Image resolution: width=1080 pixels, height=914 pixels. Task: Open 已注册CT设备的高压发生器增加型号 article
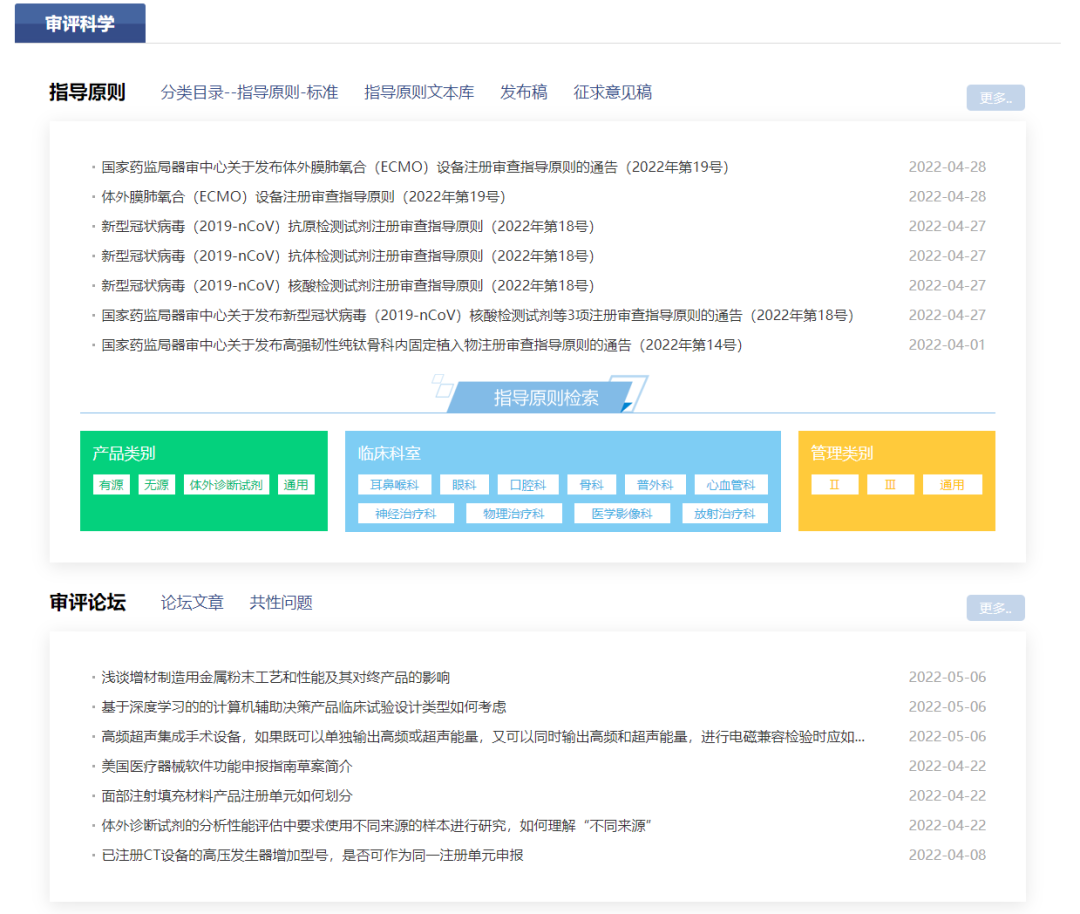[x=312, y=855]
